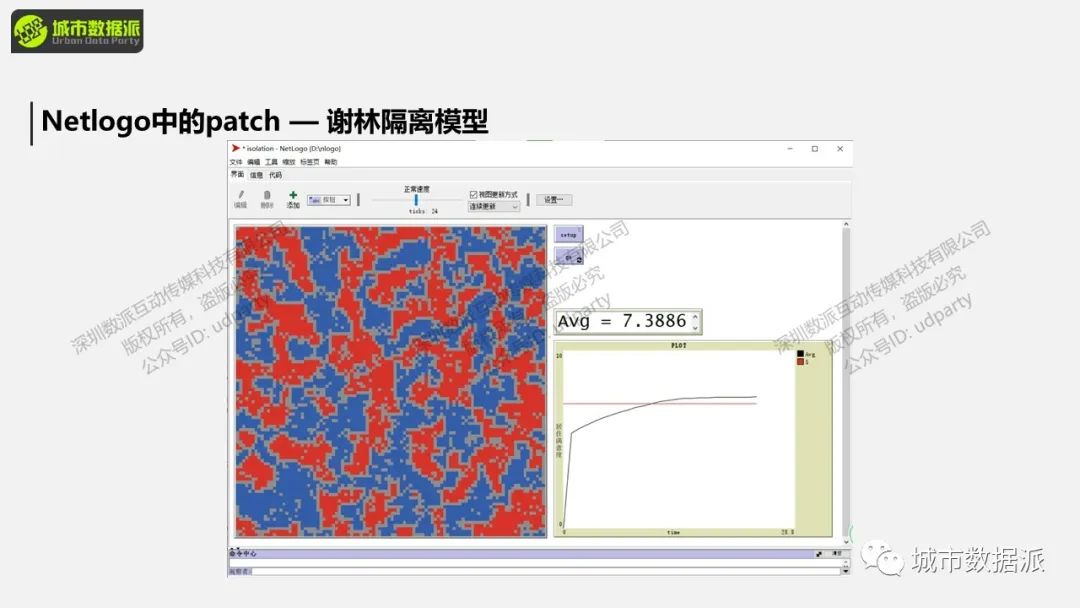
Task: Click the PLOT title on the chart
Action: tap(678, 346)
